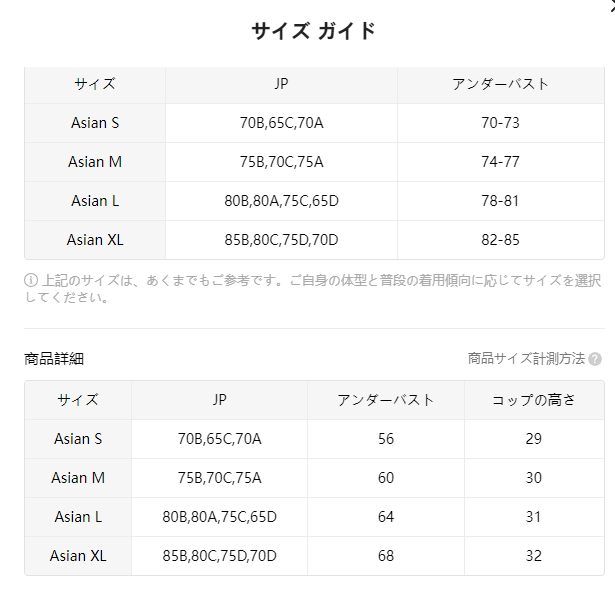Image resolution: width=615 pixels, height=597 pixels.
Task: Click the underbust value 56
Action: click(386, 439)
